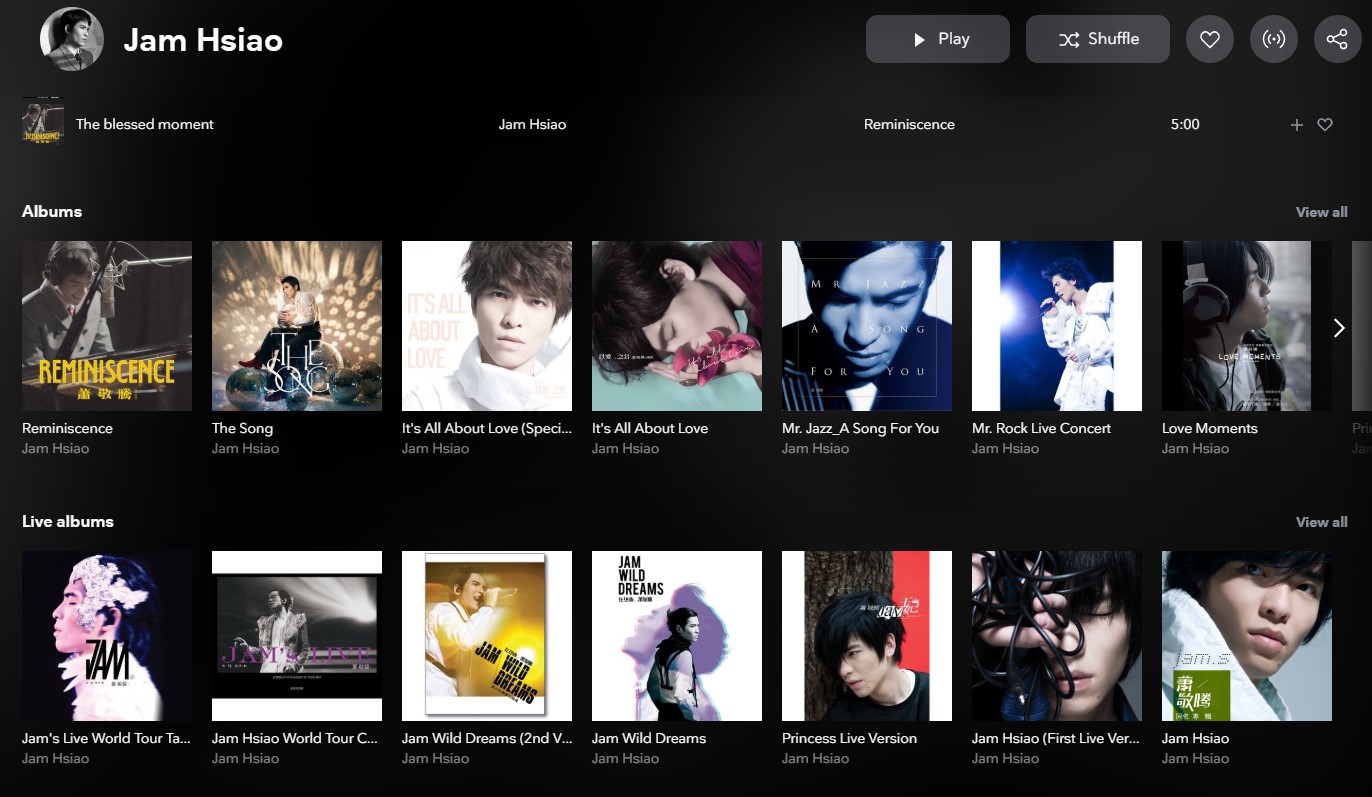This screenshot has width=1372, height=797.
Task: Open It's All About Love teal cover
Action: tap(677, 326)
